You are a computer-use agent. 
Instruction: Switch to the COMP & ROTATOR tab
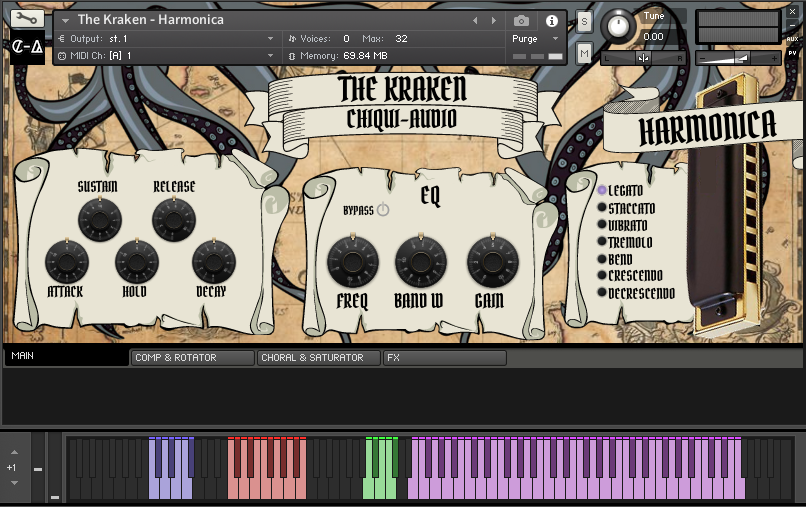click(x=192, y=357)
